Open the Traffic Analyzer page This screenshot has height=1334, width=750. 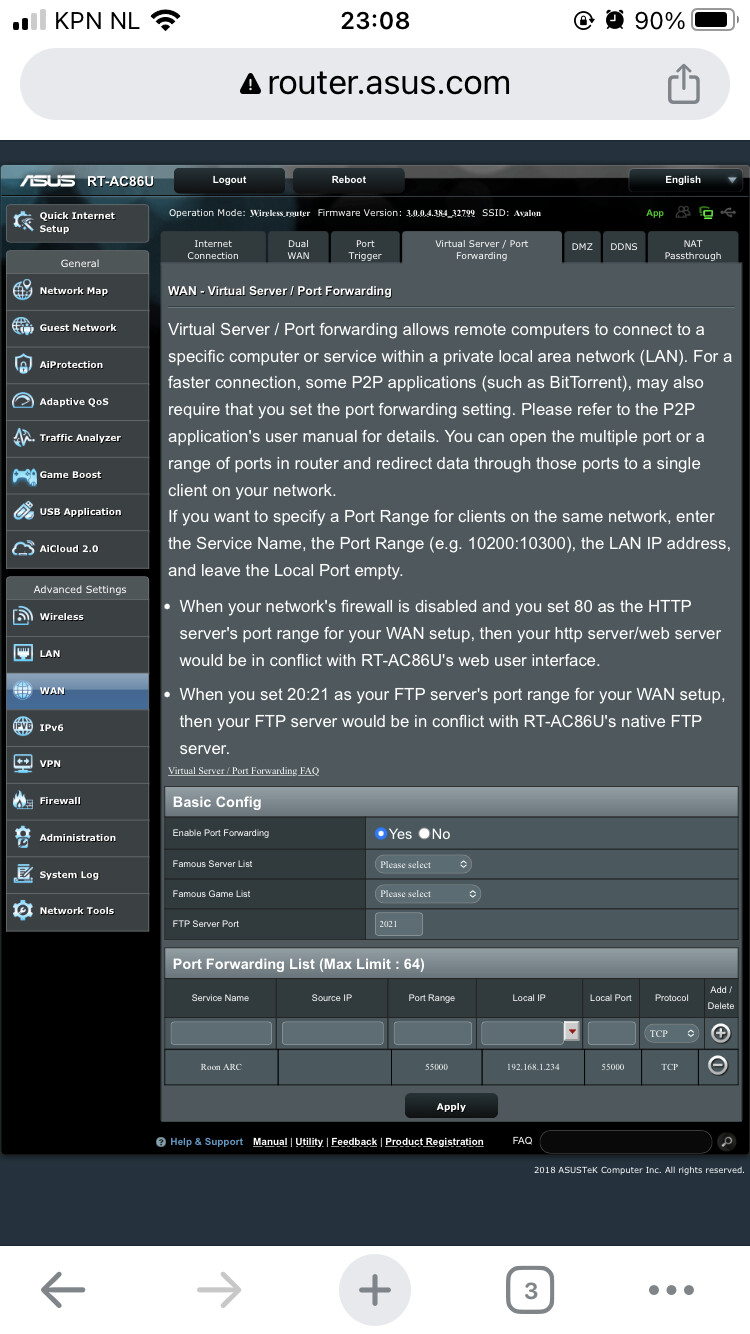coord(78,438)
